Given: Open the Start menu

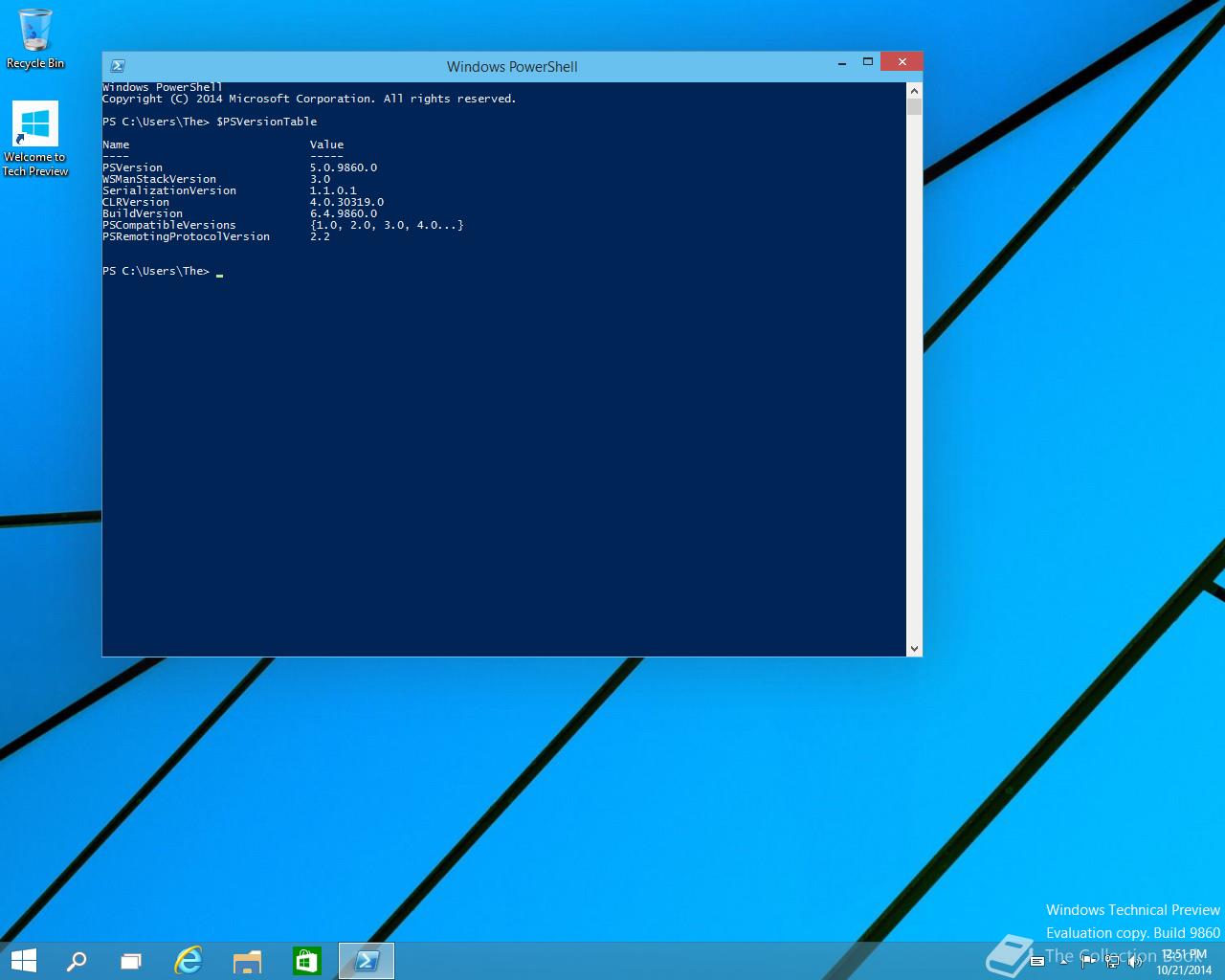Looking at the screenshot, I should pyautogui.click(x=23, y=961).
